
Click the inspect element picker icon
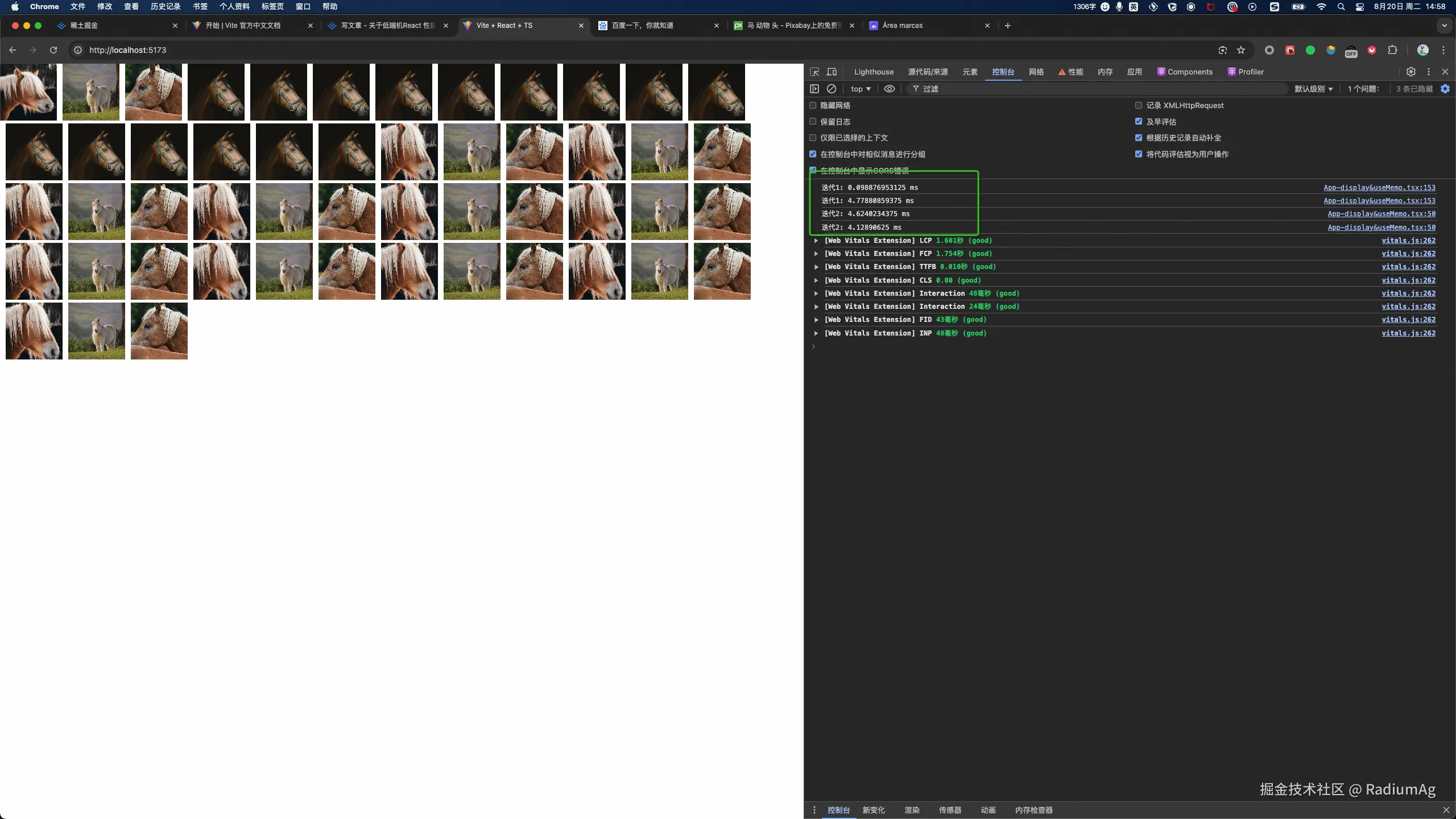(814, 72)
